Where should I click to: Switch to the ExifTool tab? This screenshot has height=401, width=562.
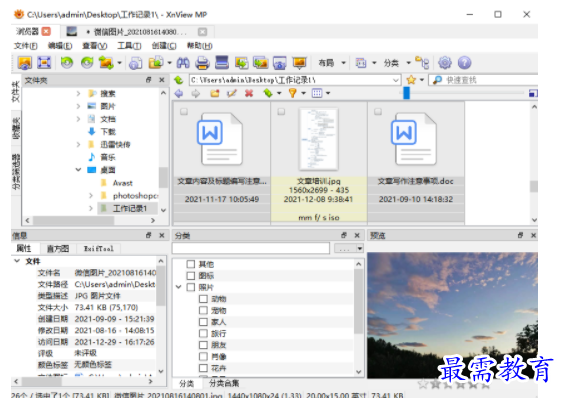coord(99,248)
